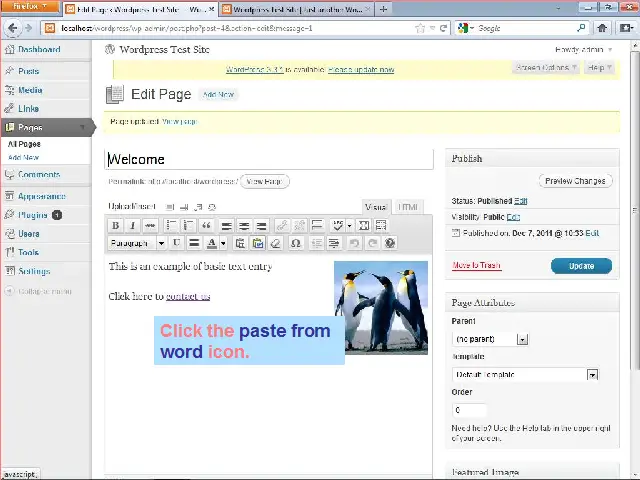This screenshot has width=640, height=480.
Task: Click the Paste from Word icon
Action: 258,243
